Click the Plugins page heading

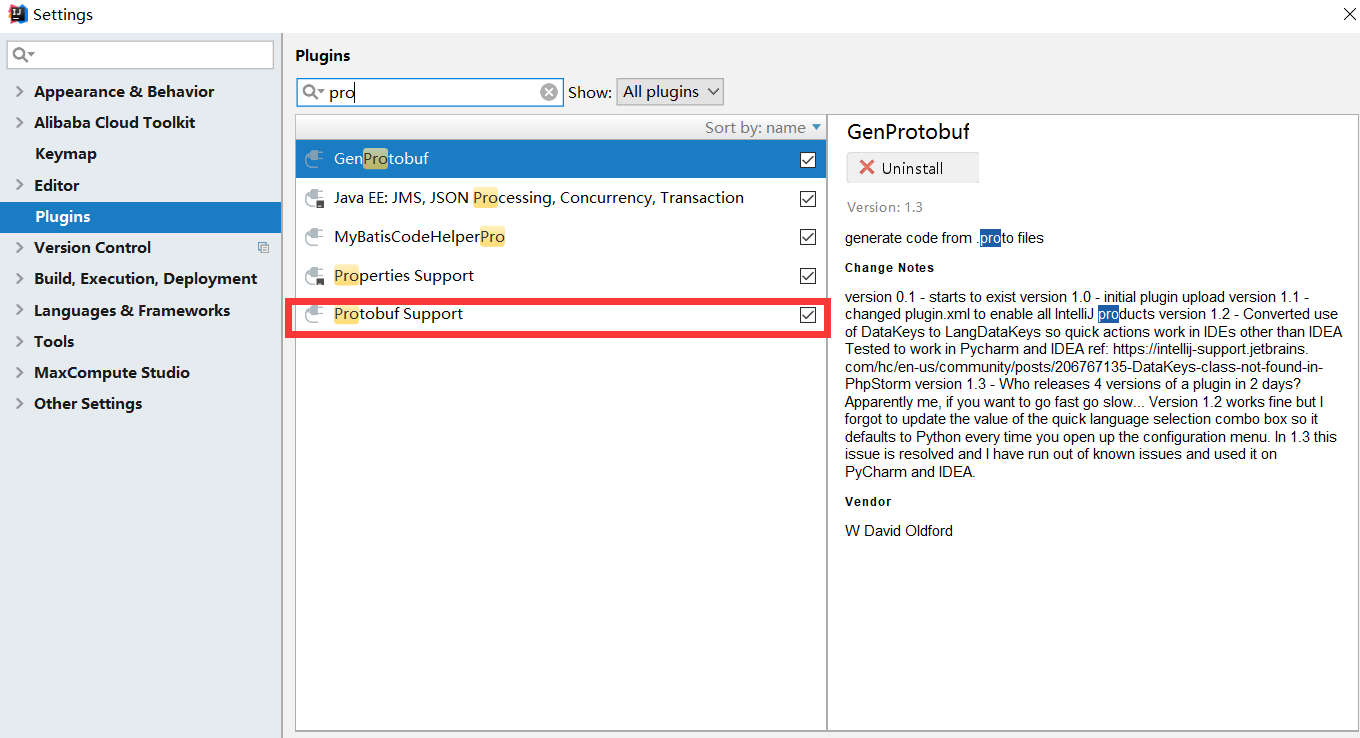click(323, 56)
